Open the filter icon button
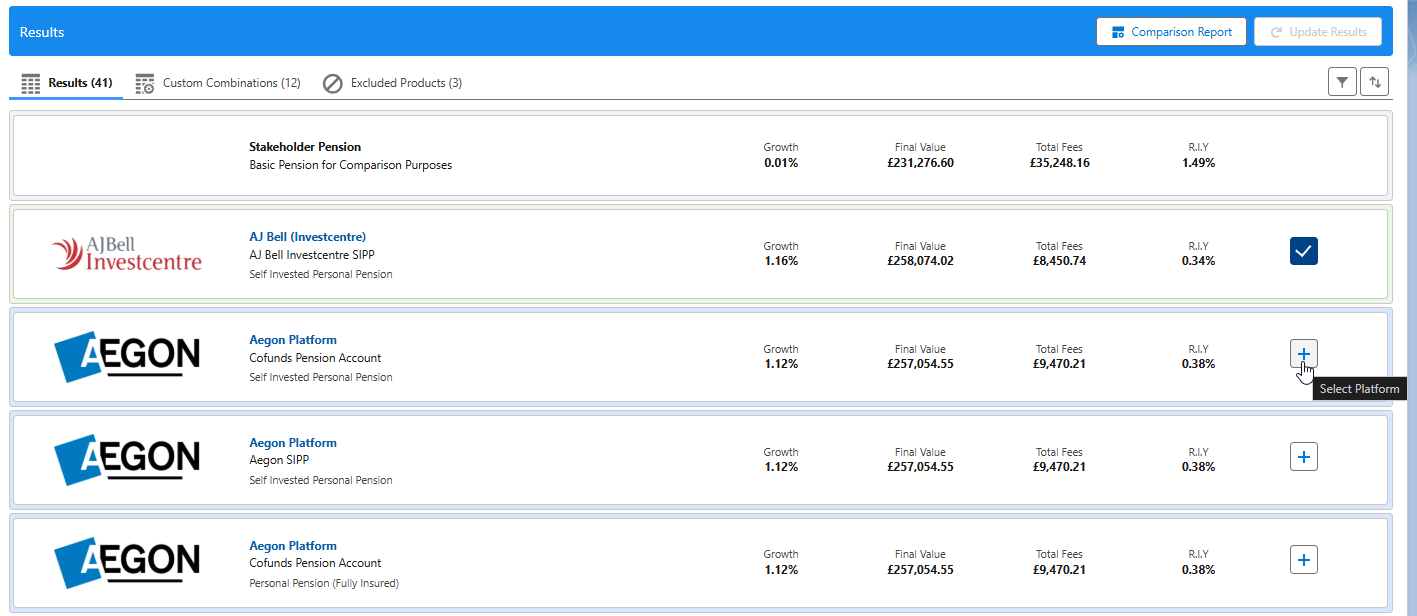1417x616 pixels. pos(1342,82)
